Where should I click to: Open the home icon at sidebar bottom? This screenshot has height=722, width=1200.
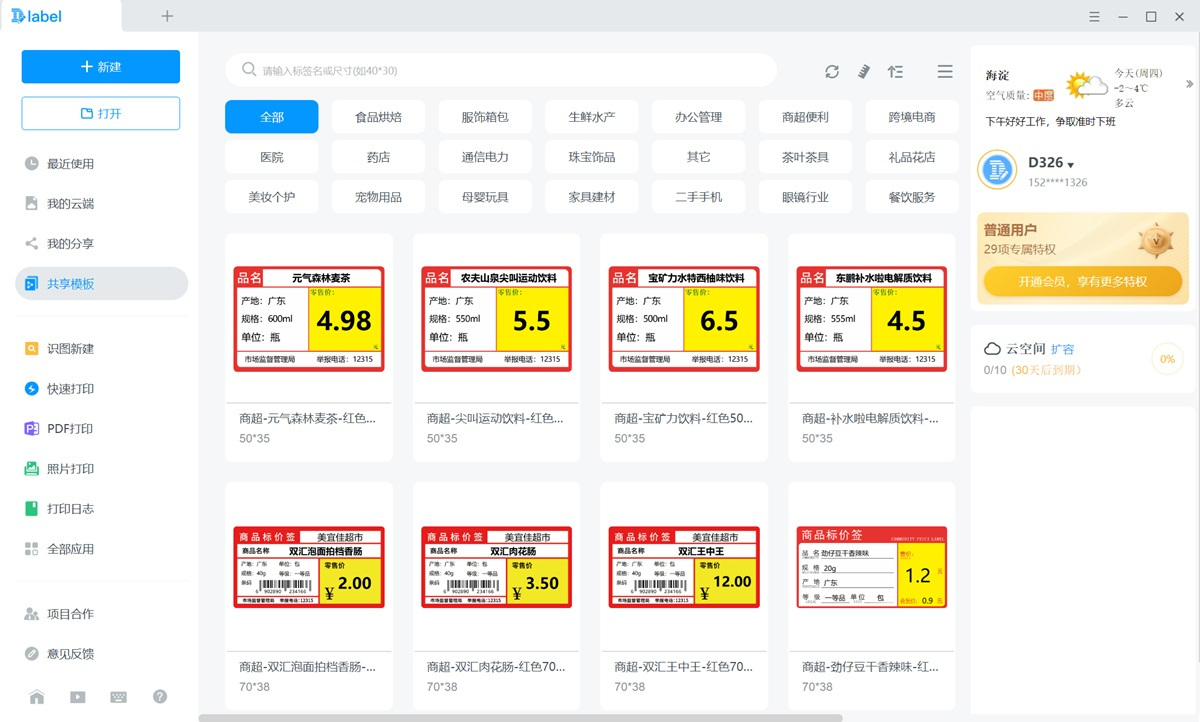click(37, 697)
